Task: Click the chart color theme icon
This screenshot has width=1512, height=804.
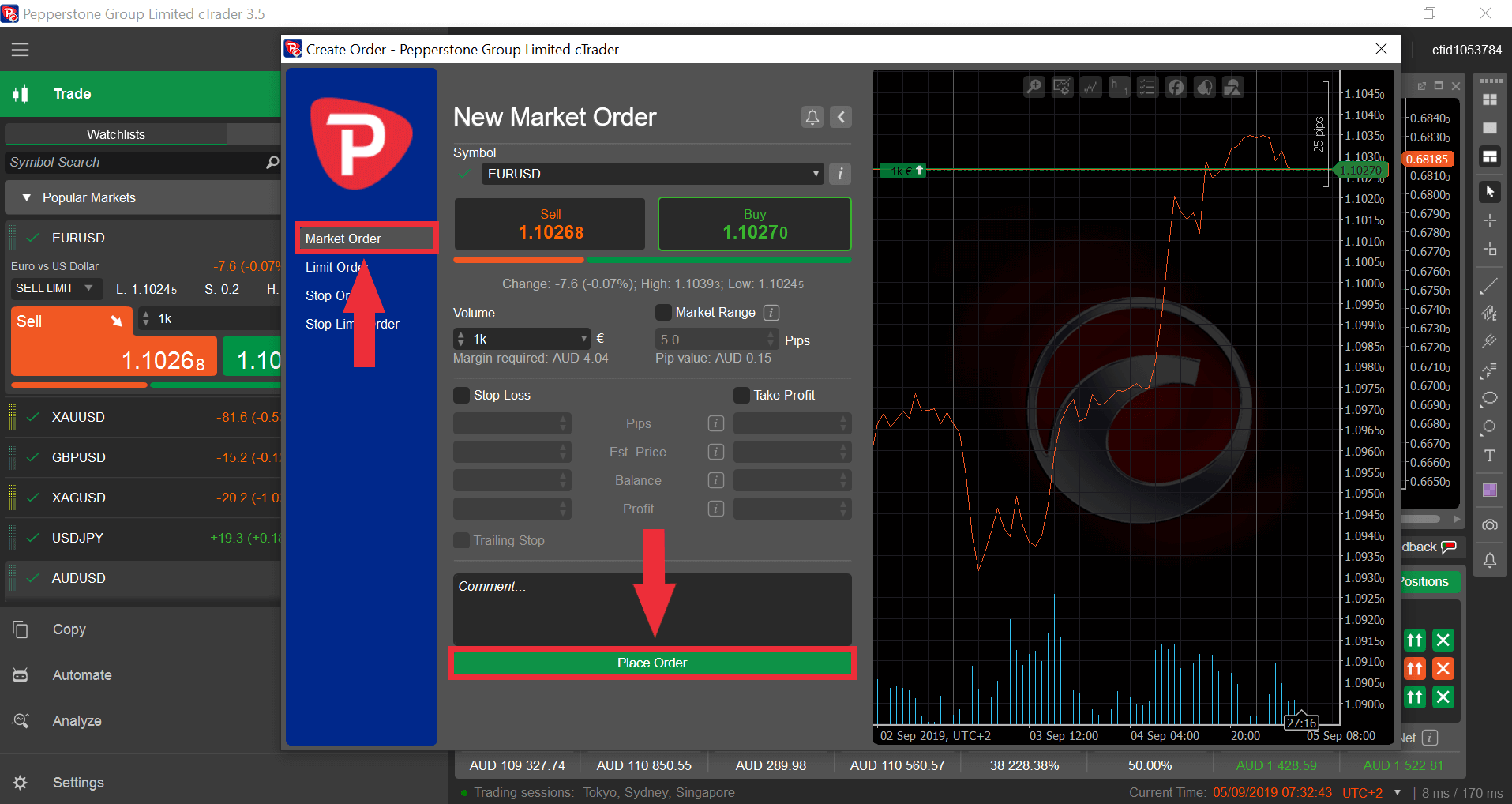Action: pyautogui.click(x=1204, y=87)
